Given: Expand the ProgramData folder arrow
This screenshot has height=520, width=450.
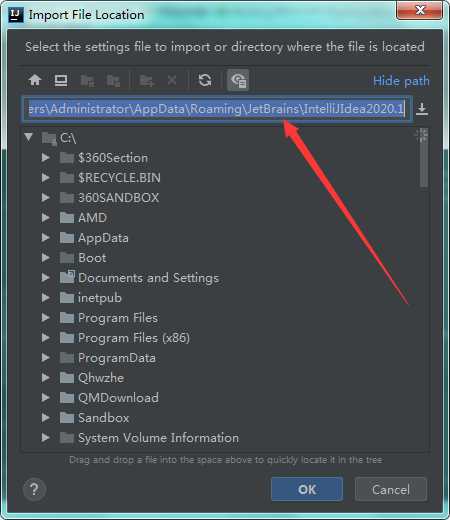Looking at the screenshot, I should coord(46,358).
